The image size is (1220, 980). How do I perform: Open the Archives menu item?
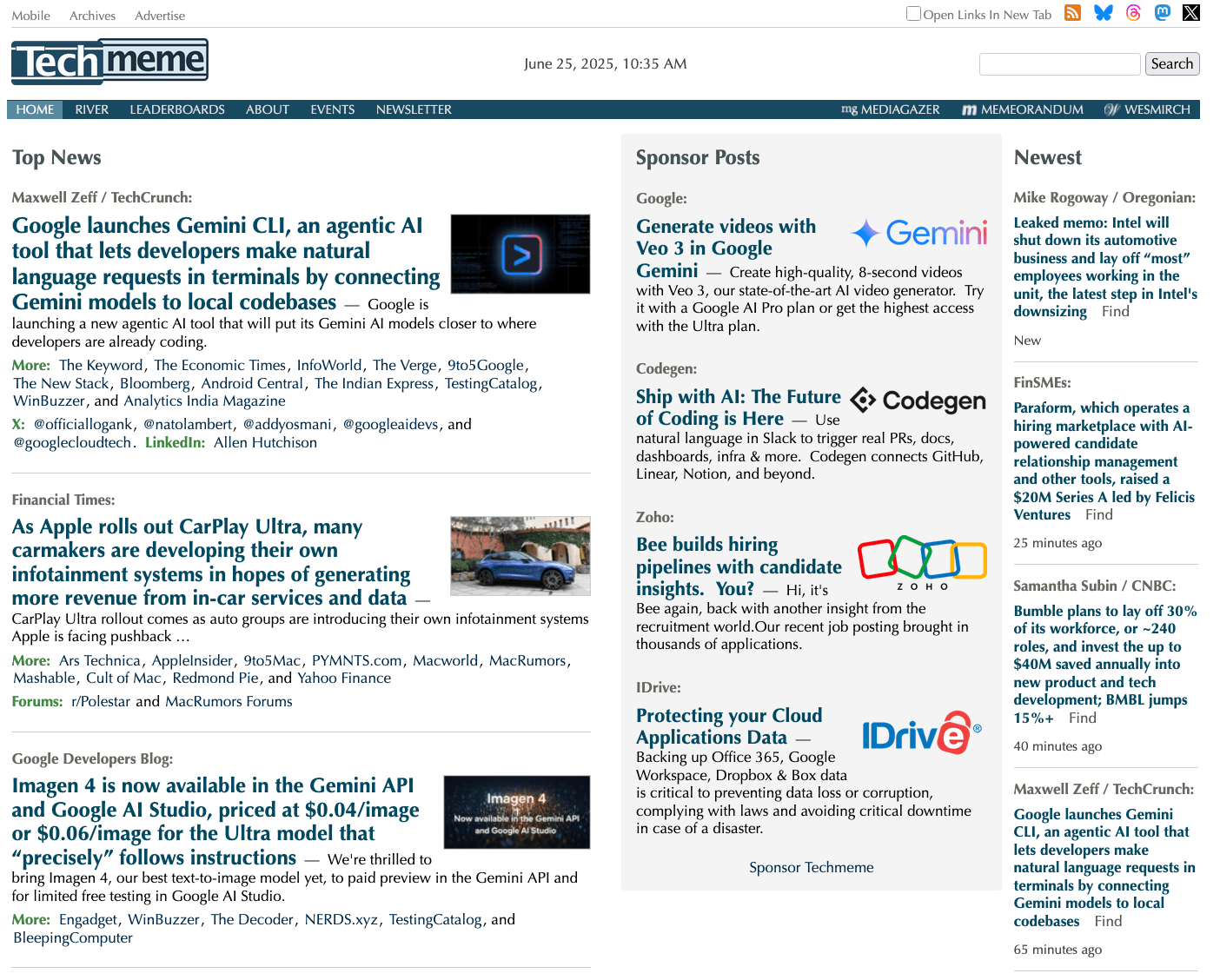tap(92, 15)
